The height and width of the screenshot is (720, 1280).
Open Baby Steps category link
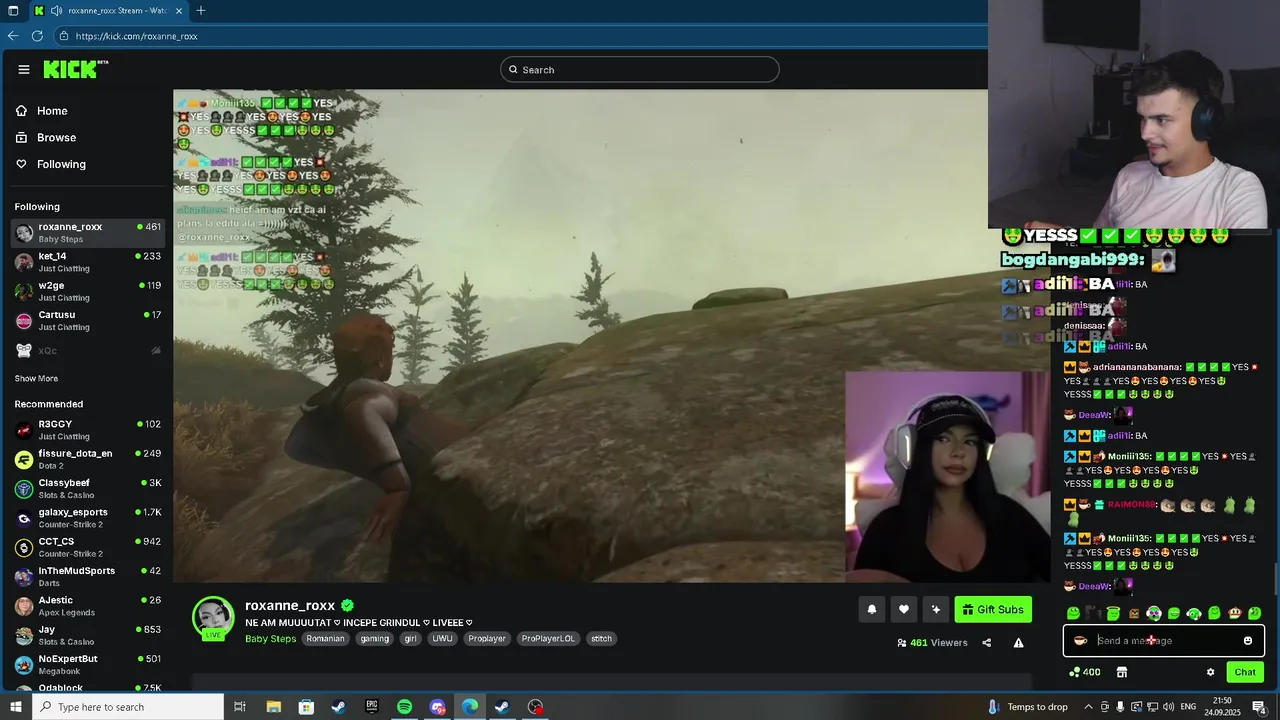point(270,638)
